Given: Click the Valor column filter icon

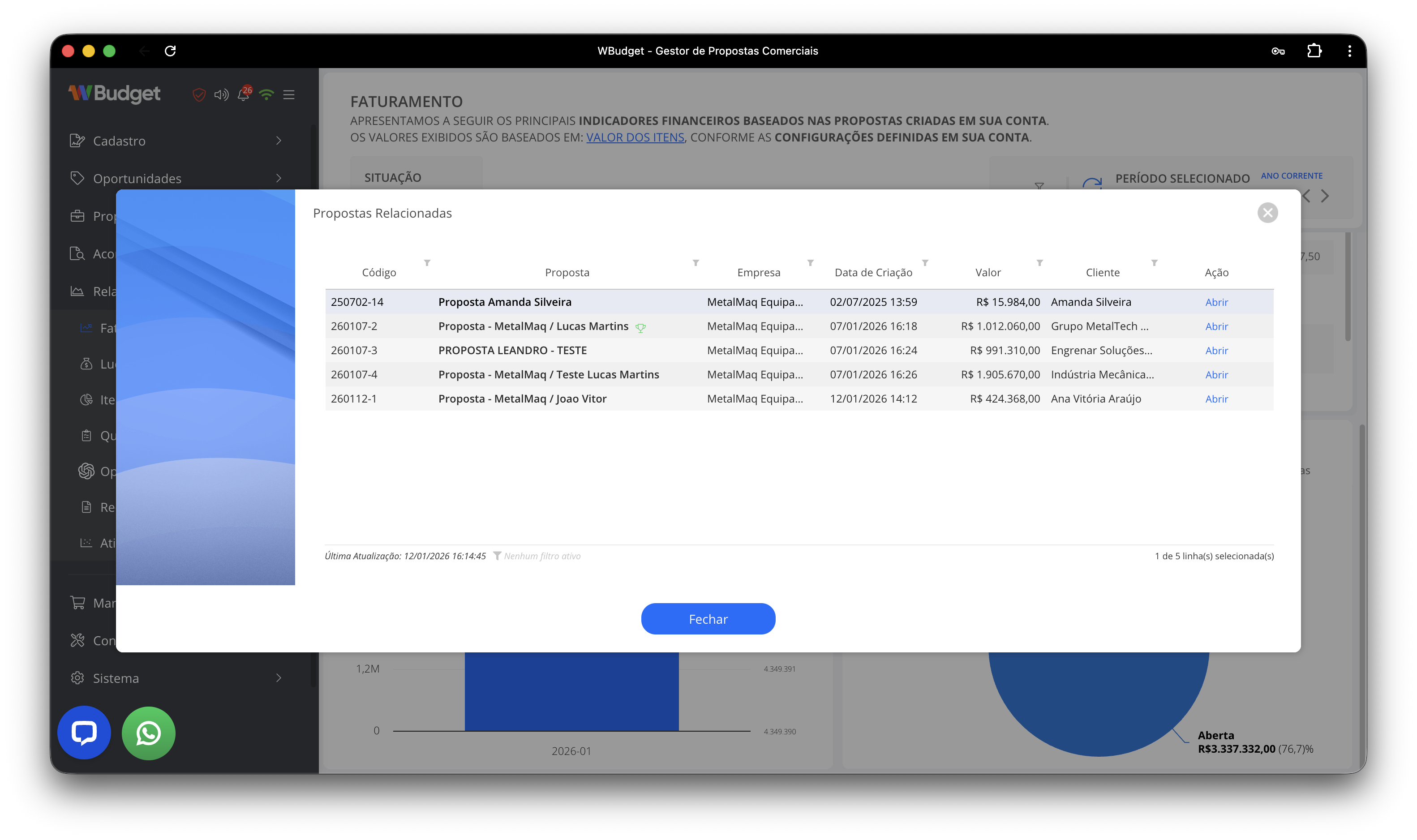Looking at the screenshot, I should coord(1039,263).
